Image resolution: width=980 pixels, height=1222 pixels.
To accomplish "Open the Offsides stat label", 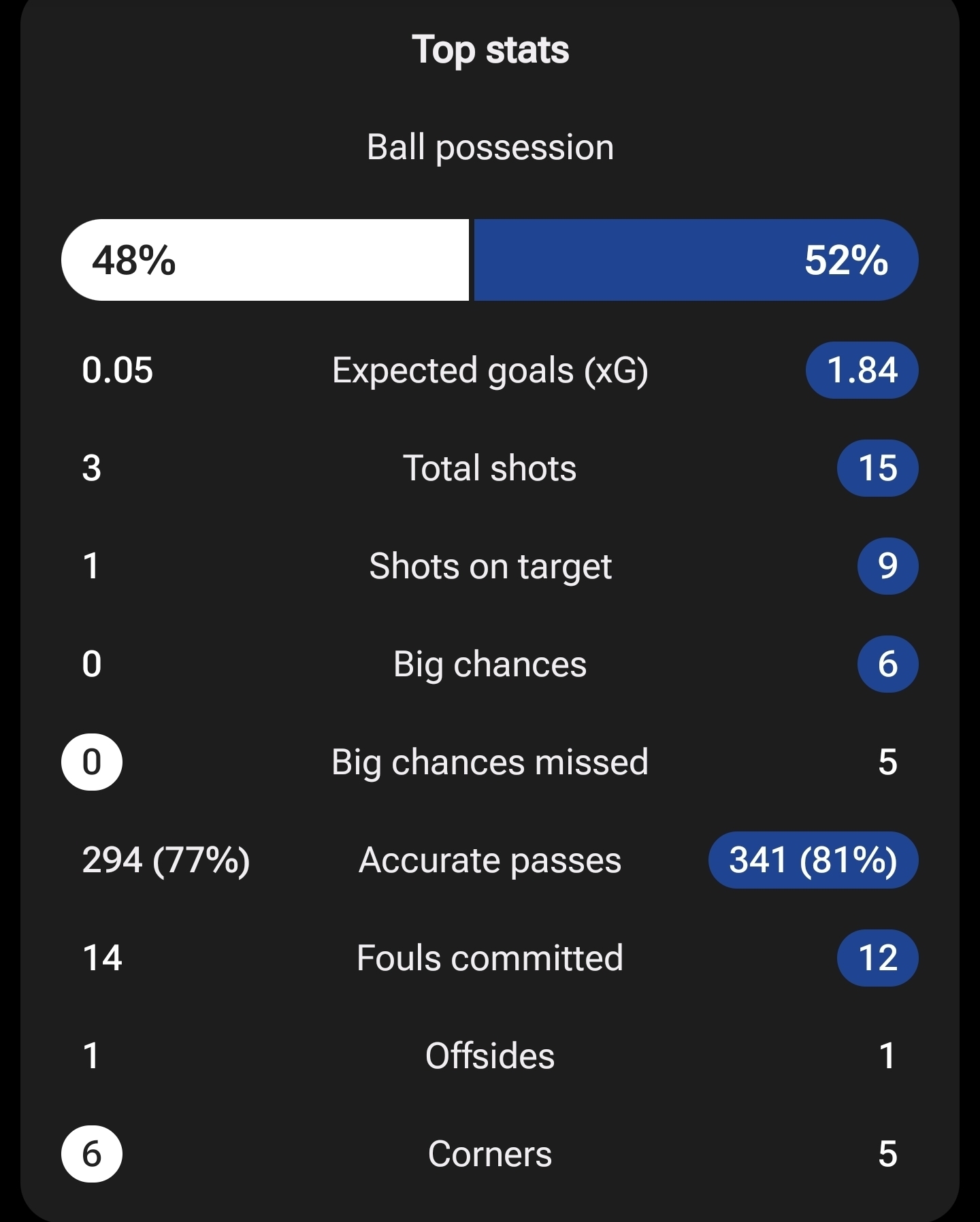I will click(490, 1057).
